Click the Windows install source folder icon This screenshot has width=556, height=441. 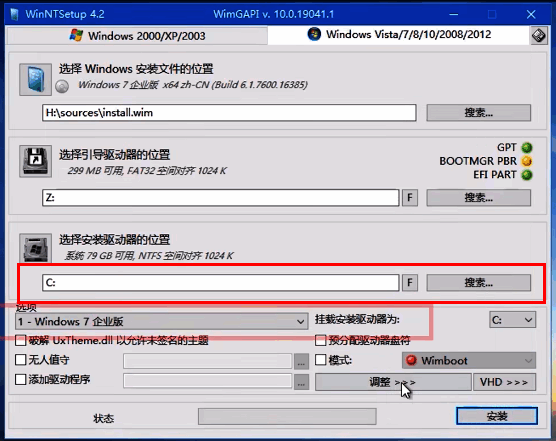point(35,80)
